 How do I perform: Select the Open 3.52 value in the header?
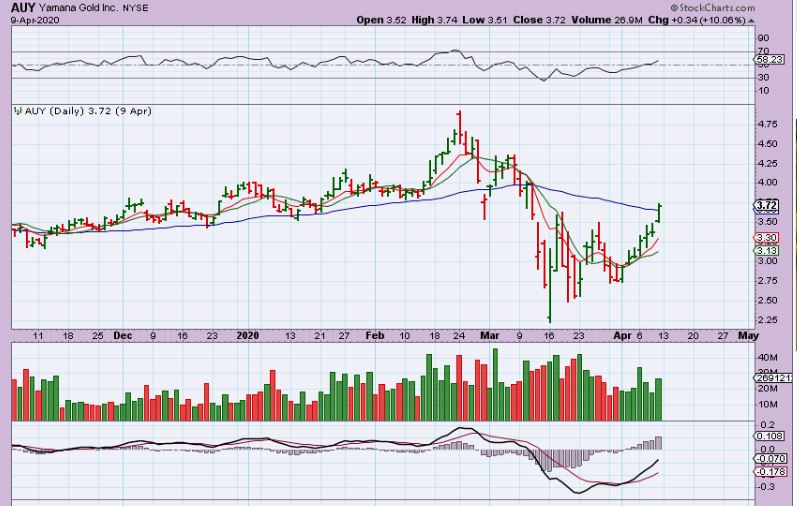point(381,20)
